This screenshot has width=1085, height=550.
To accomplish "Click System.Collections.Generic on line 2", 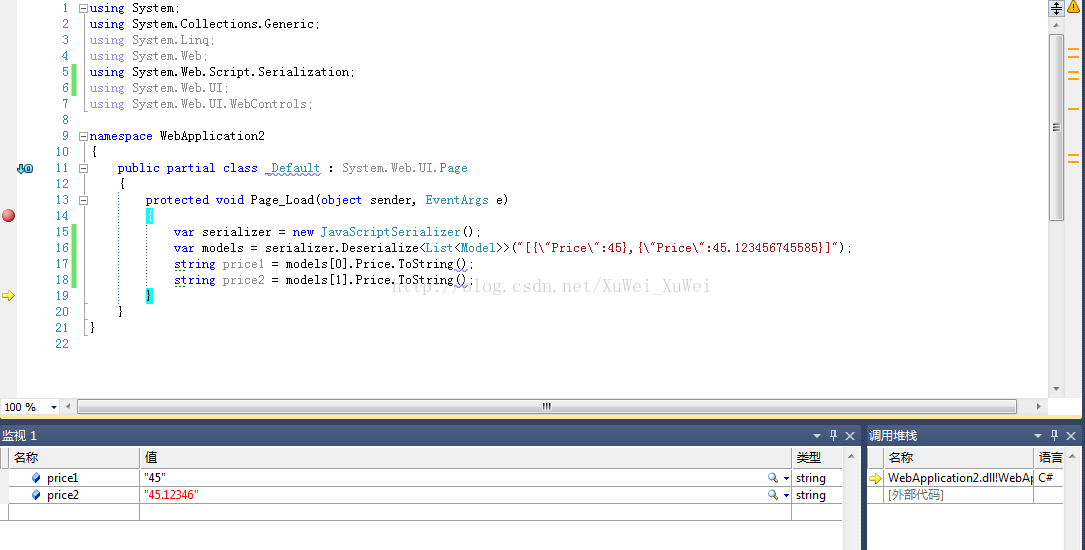I will [x=224, y=24].
